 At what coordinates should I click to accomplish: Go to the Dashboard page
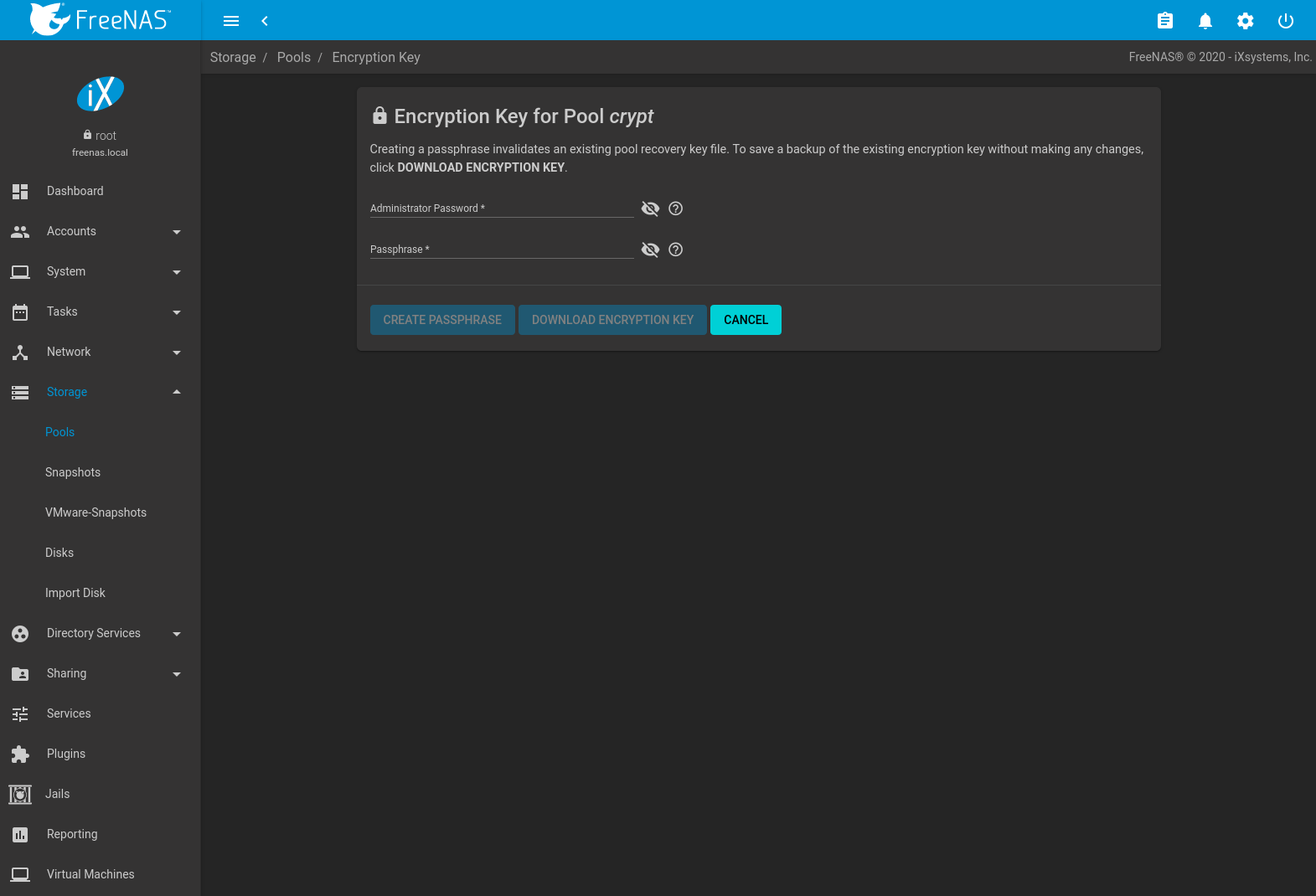click(x=75, y=191)
